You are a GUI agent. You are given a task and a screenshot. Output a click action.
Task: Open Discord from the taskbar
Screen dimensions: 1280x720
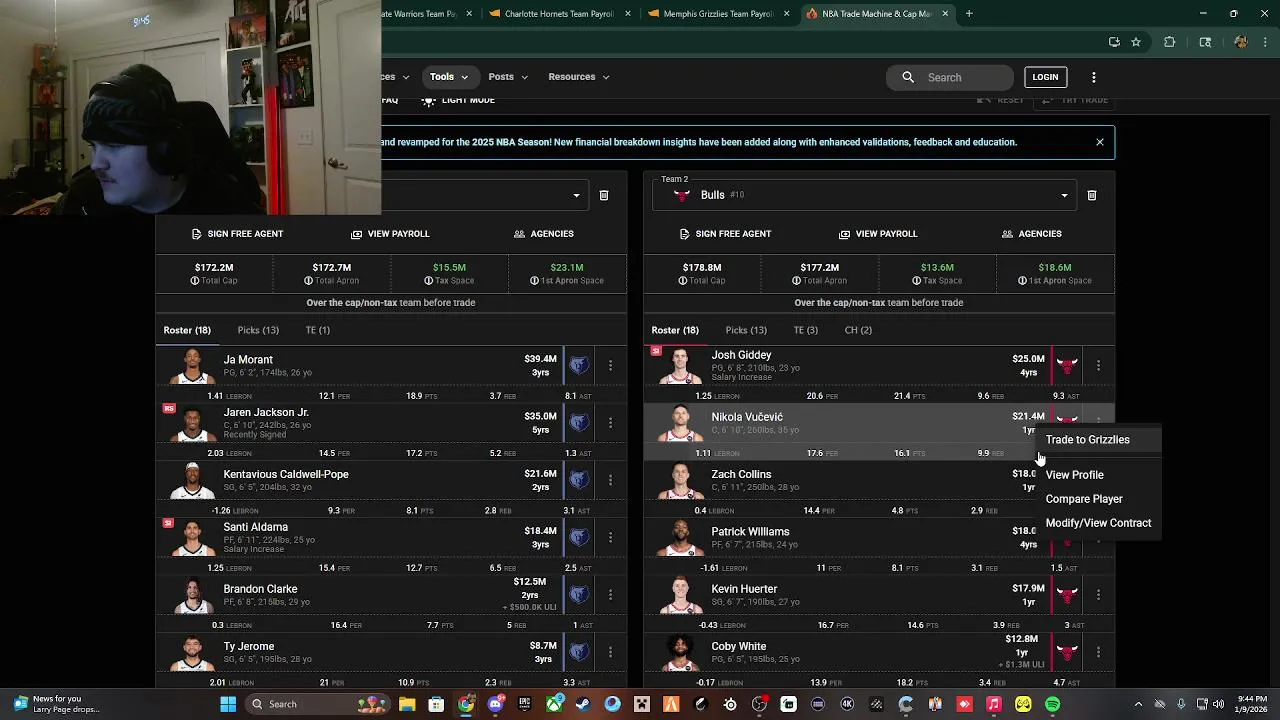[495, 704]
